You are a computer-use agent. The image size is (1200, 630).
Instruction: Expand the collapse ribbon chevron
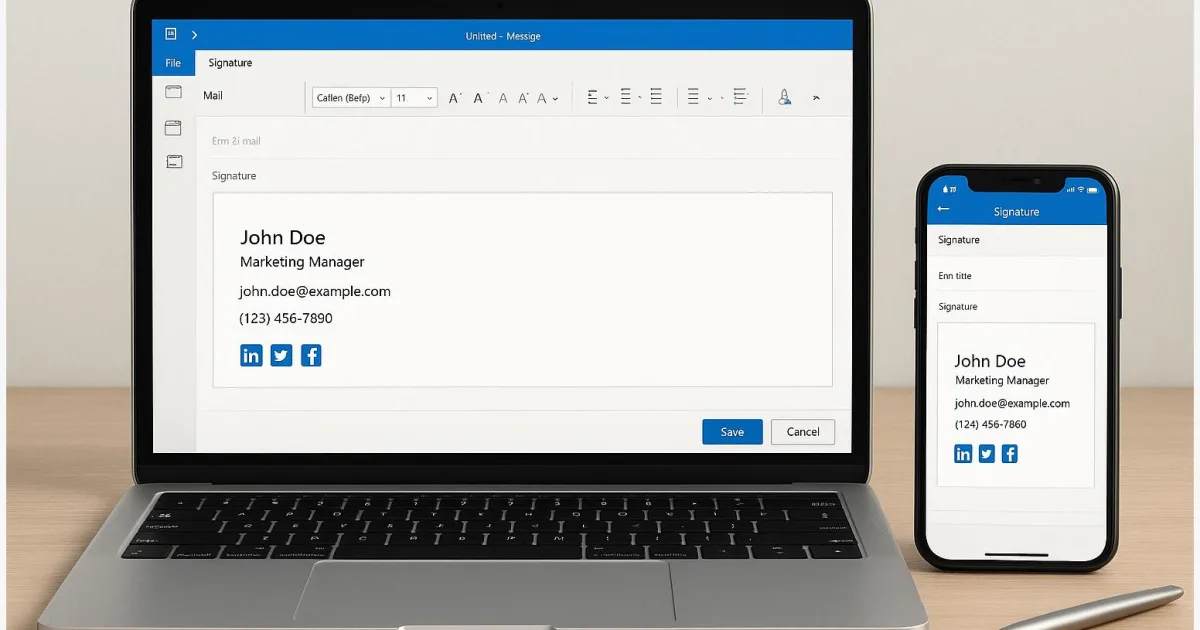tap(816, 97)
